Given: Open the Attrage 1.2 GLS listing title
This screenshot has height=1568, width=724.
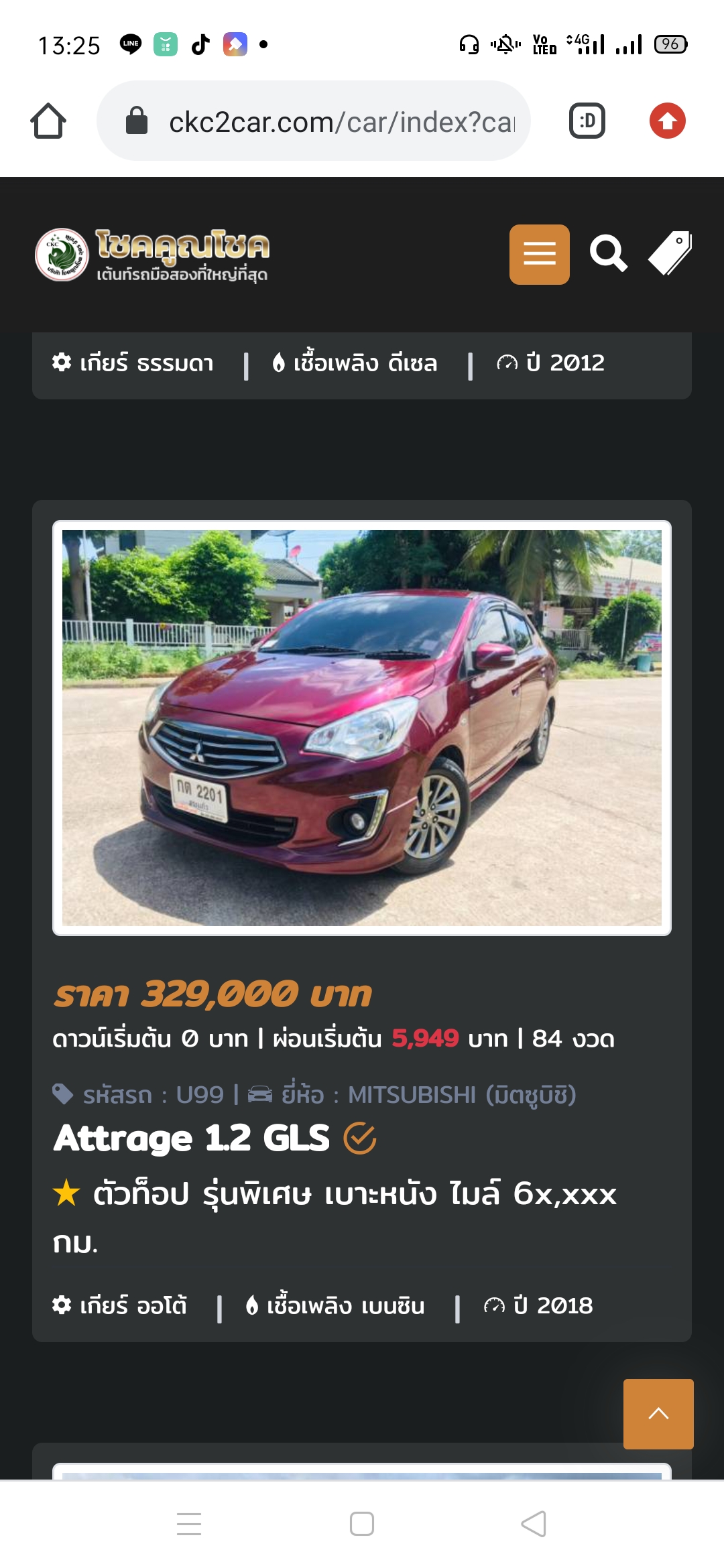Looking at the screenshot, I should tap(192, 1138).
